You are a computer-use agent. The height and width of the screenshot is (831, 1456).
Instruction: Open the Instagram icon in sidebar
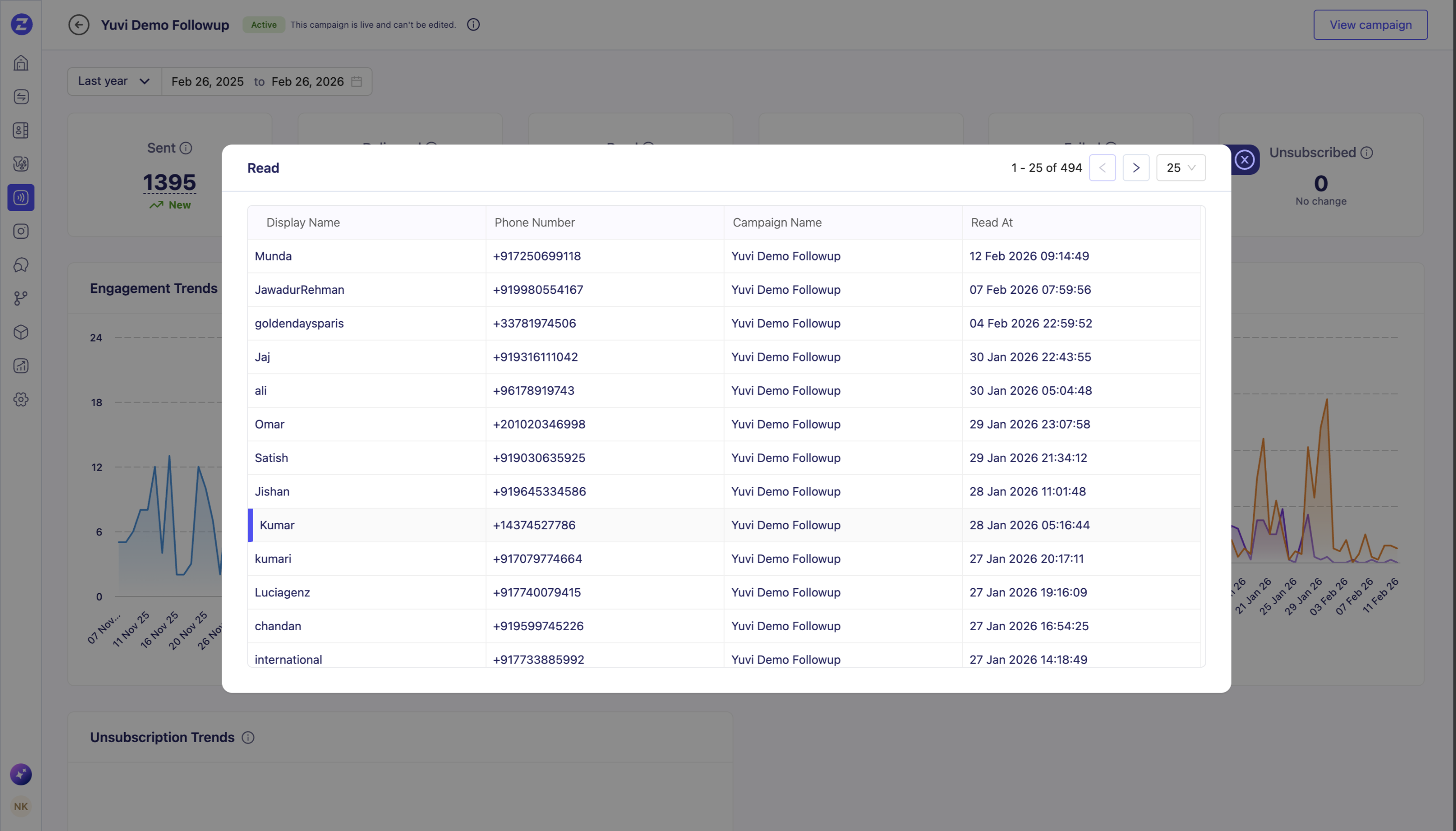(x=21, y=231)
